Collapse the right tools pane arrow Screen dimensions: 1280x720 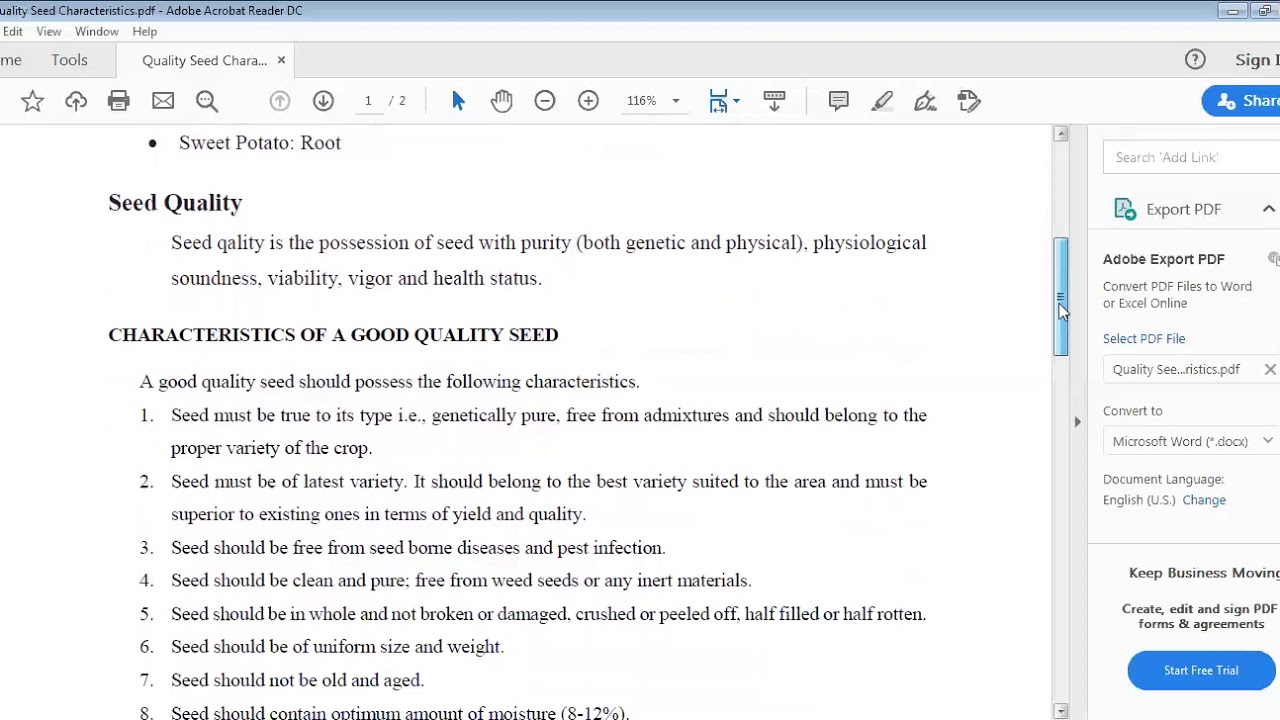tap(1077, 422)
